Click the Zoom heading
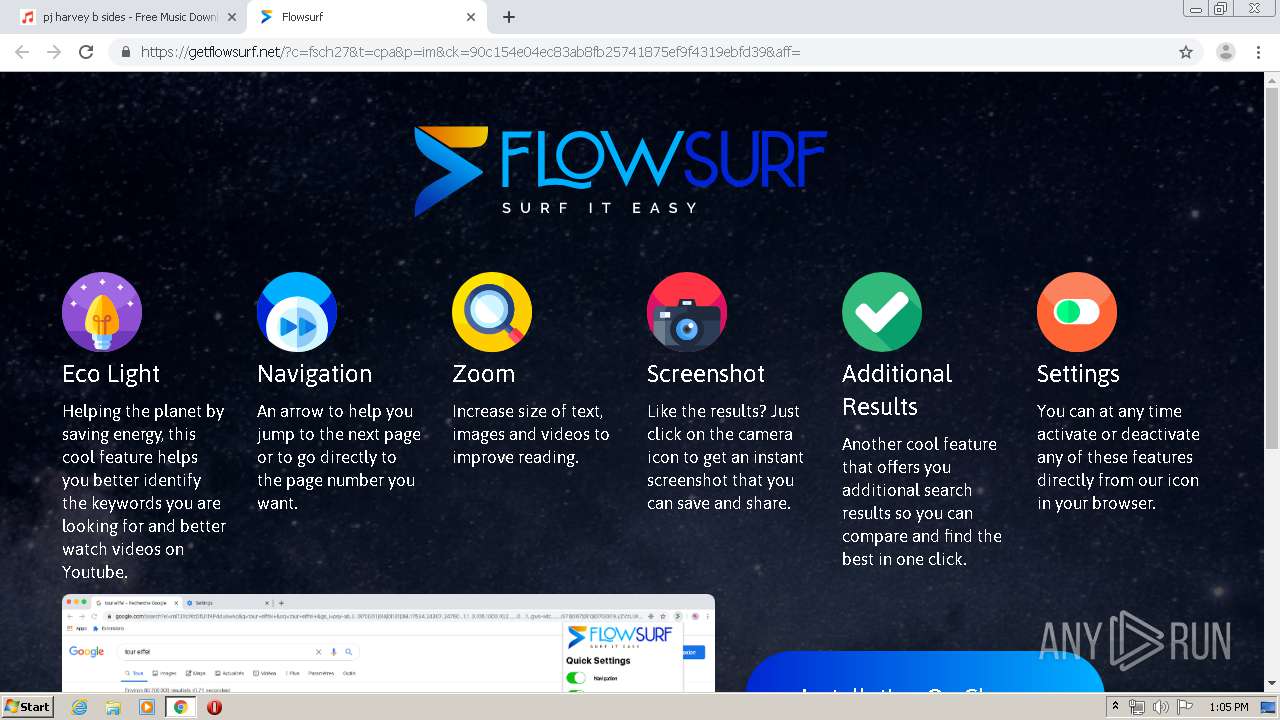 pyautogui.click(x=483, y=374)
